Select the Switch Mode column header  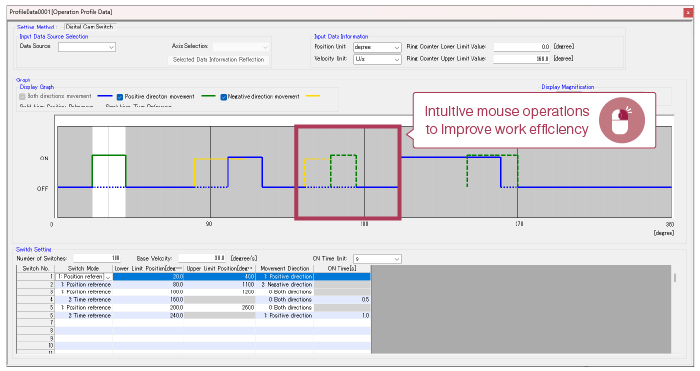point(83,268)
